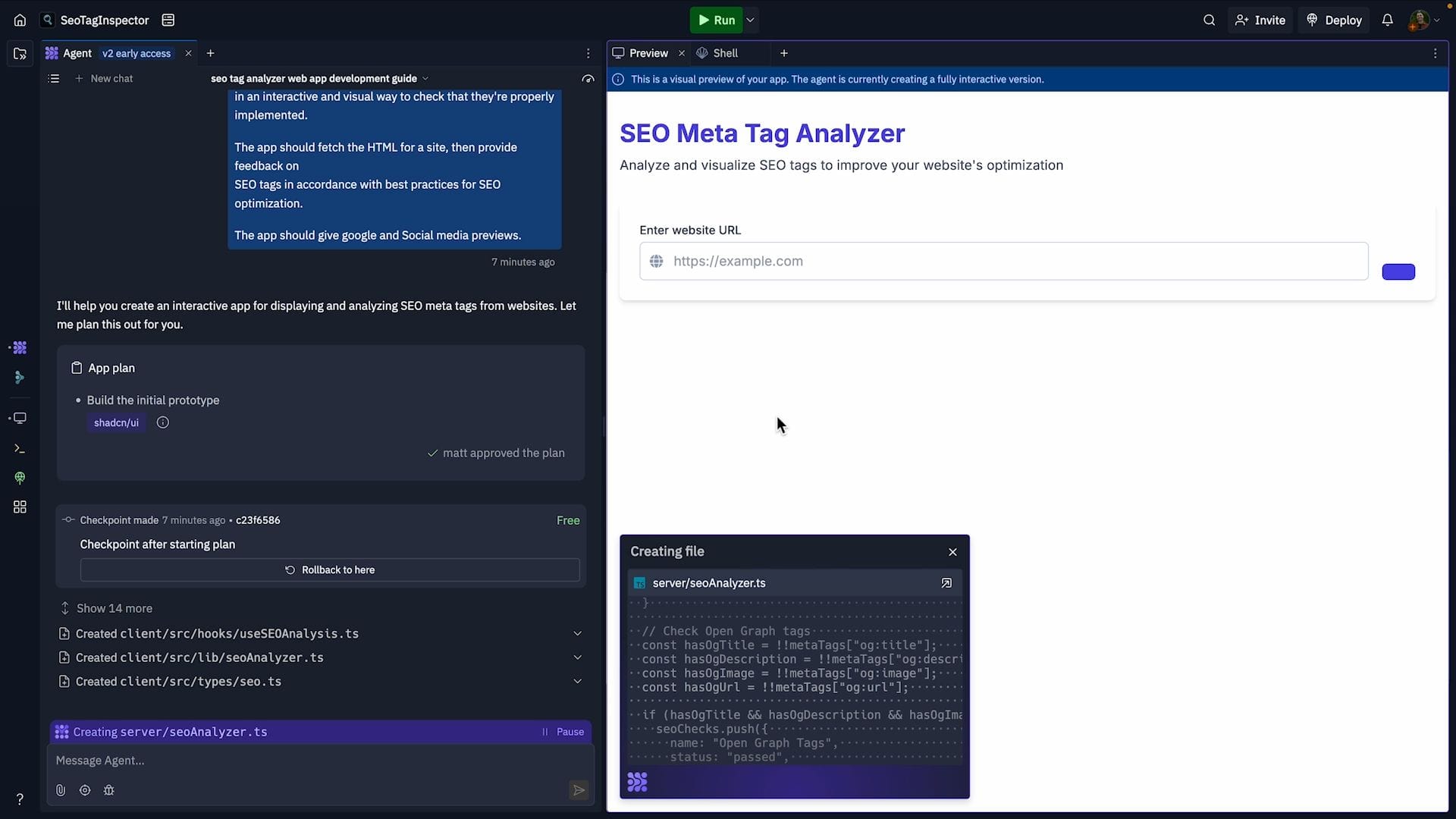Click the home icon in top bar

pyautogui.click(x=20, y=20)
